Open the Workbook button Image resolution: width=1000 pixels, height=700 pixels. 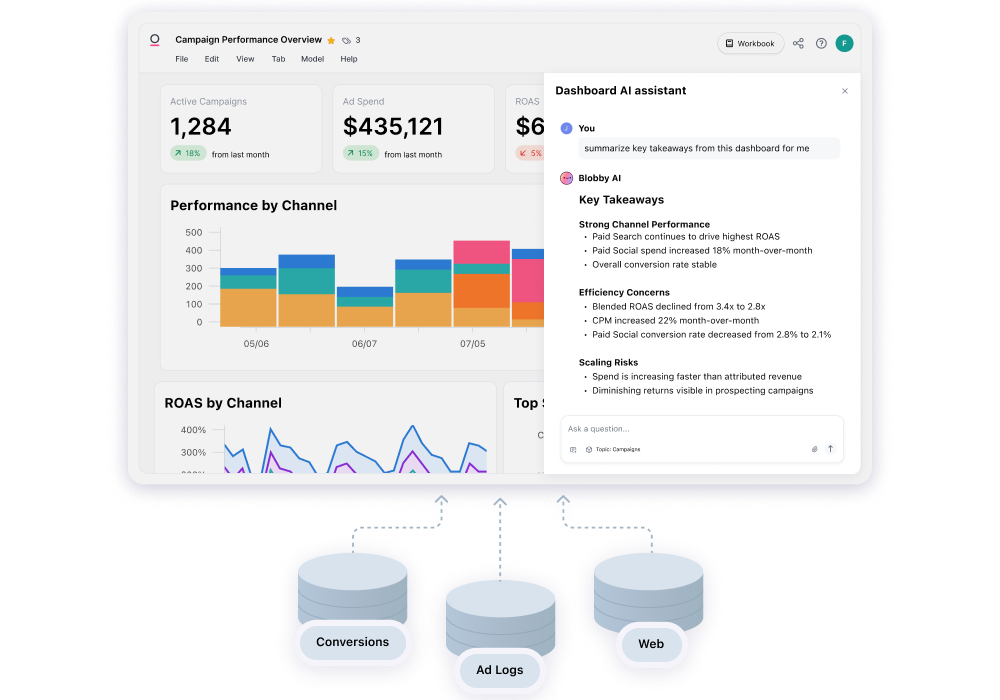(x=750, y=43)
